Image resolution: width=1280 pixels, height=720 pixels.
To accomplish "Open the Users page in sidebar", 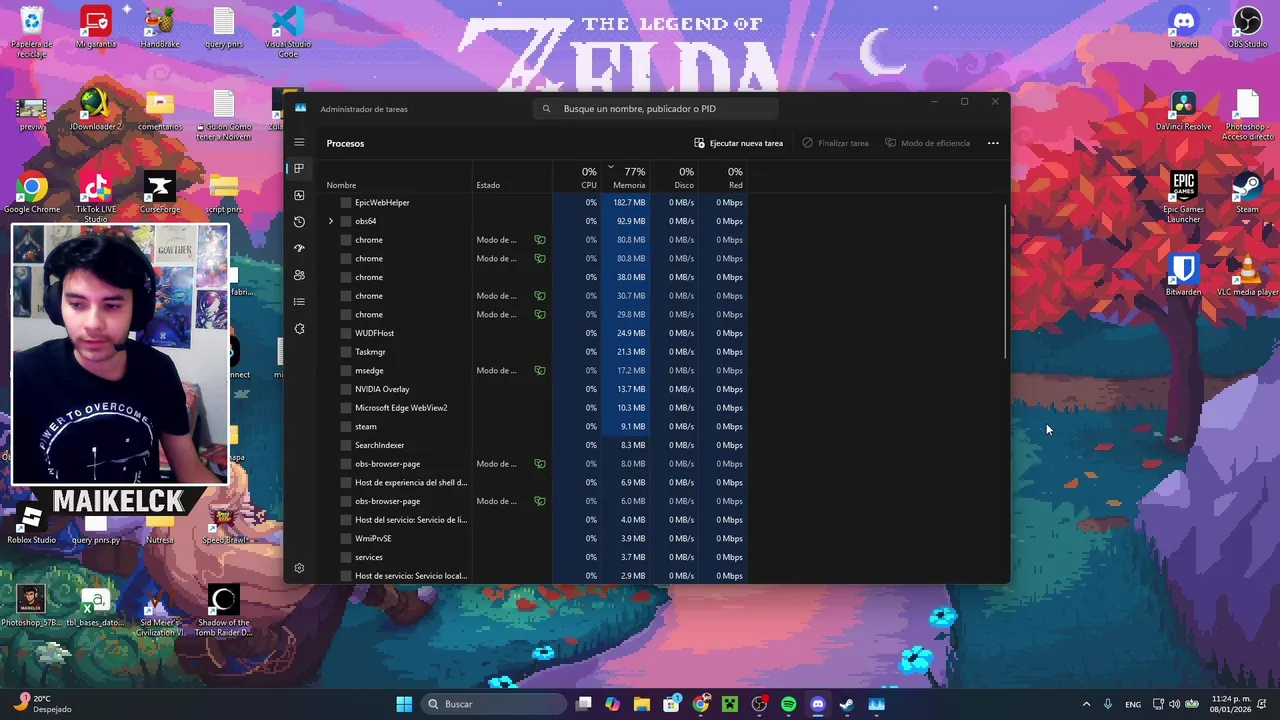I will 299,275.
